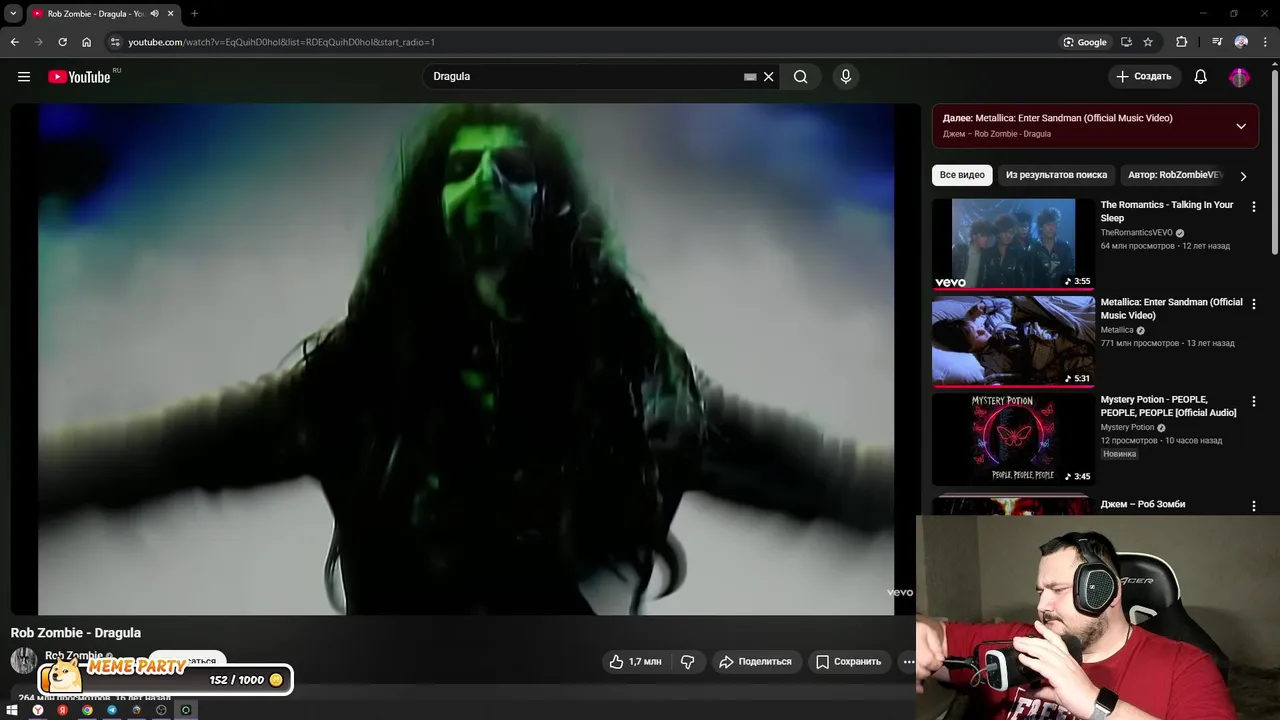The height and width of the screenshot is (720, 1280).
Task: Start voice search with the microphone
Action: 846,77
